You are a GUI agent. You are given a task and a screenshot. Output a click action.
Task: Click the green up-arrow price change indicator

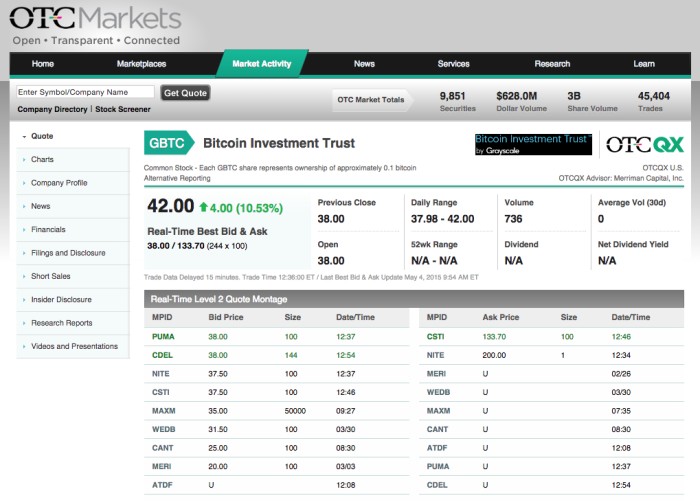click(204, 207)
